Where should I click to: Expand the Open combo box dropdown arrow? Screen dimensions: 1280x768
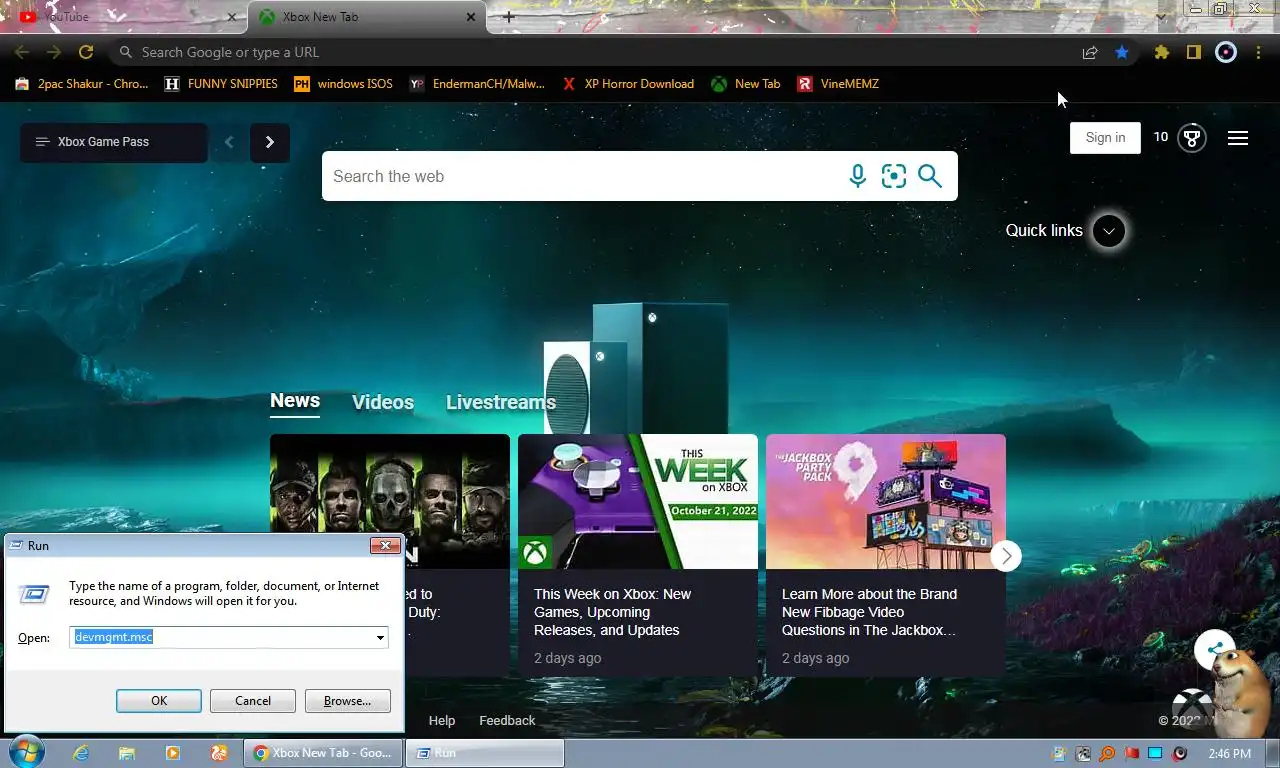pos(380,637)
